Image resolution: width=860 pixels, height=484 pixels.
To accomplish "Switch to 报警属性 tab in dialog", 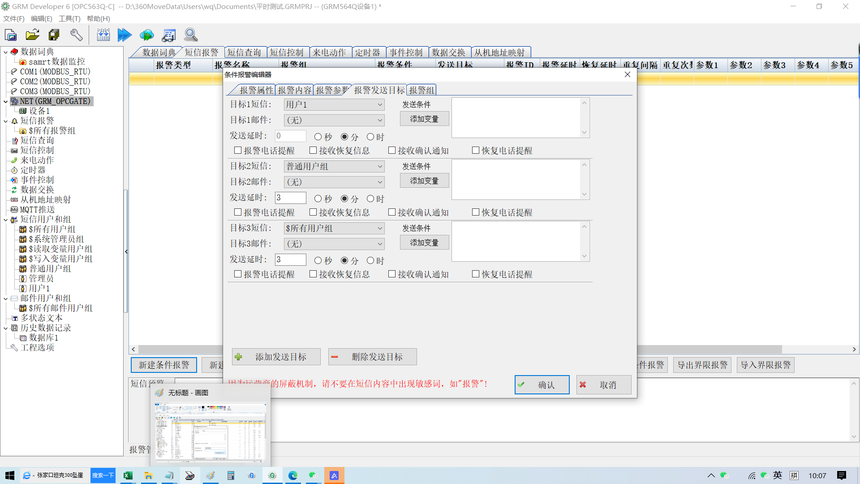I will tap(256, 91).
